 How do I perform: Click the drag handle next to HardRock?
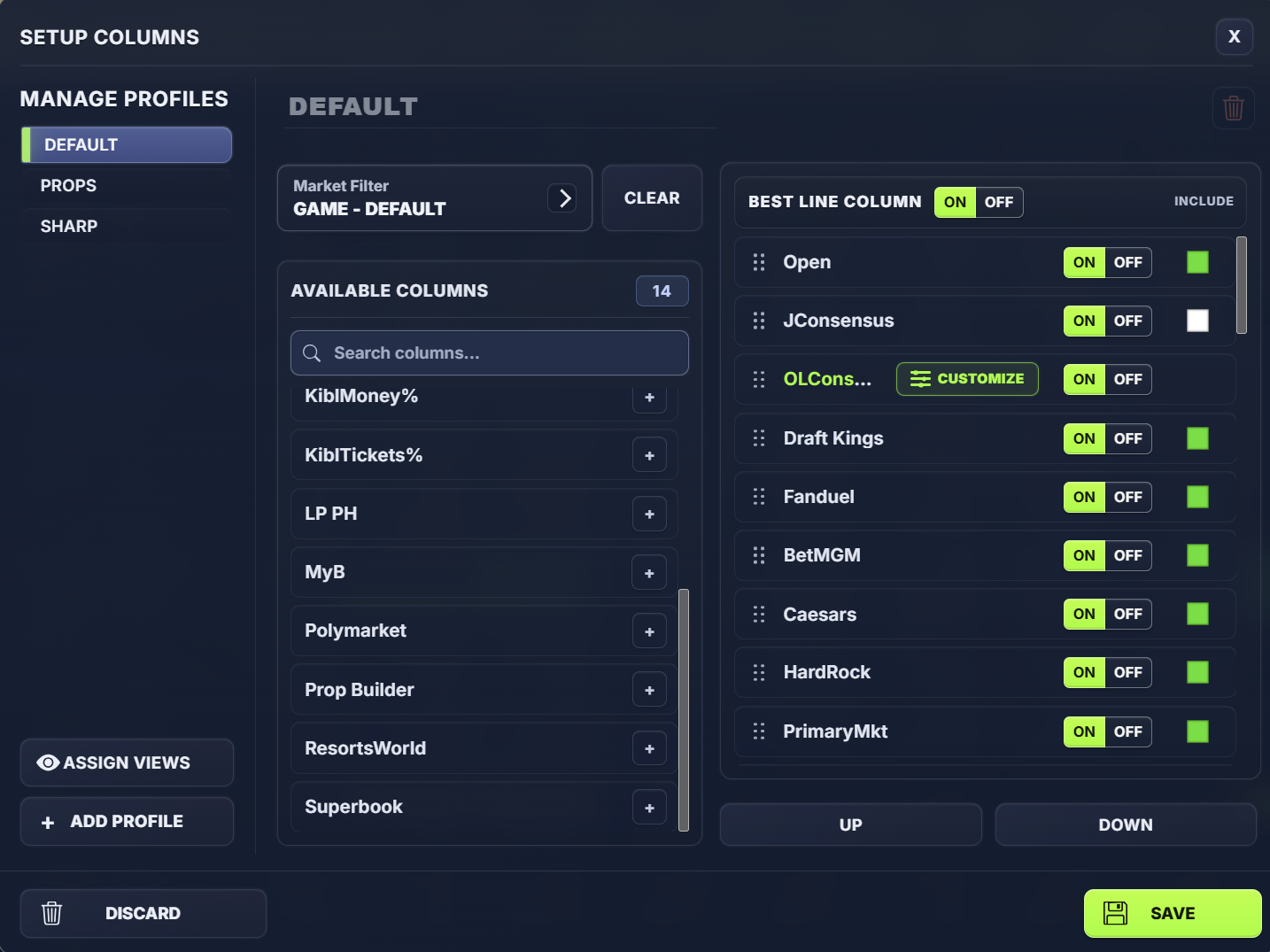tap(759, 672)
